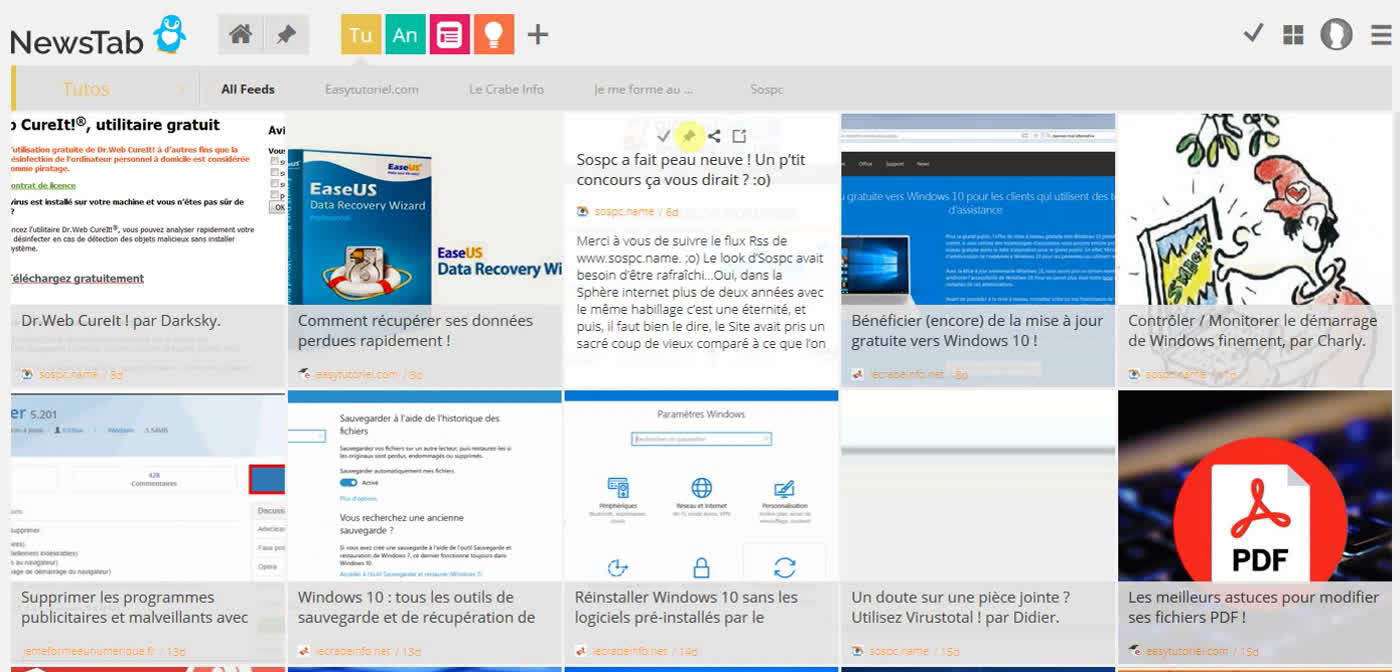The image size is (1400, 672).
Task: Open the programmes publicitaires article thumbnail
Action: tap(148, 486)
